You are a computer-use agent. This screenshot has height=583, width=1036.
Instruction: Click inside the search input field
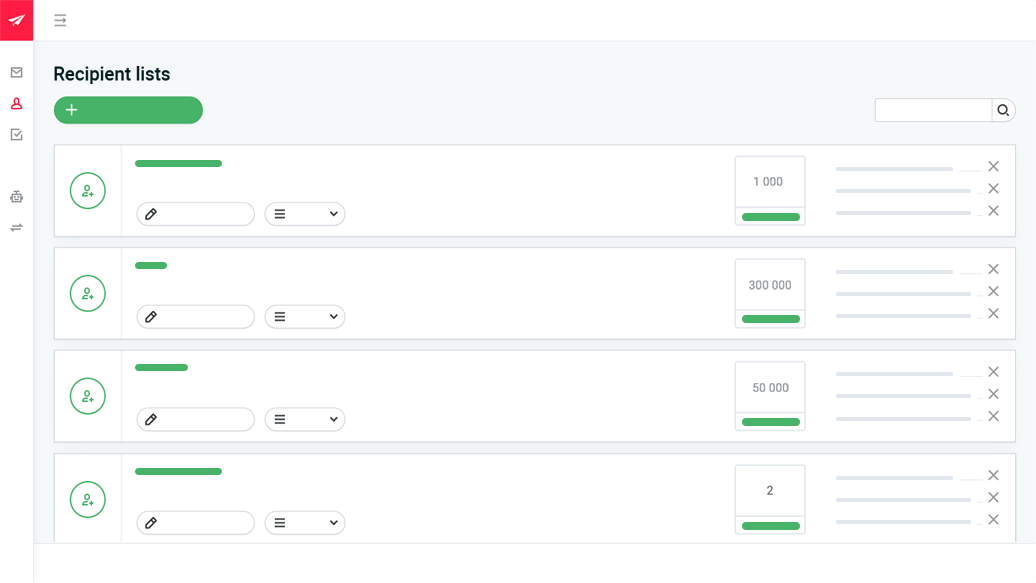coord(932,110)
